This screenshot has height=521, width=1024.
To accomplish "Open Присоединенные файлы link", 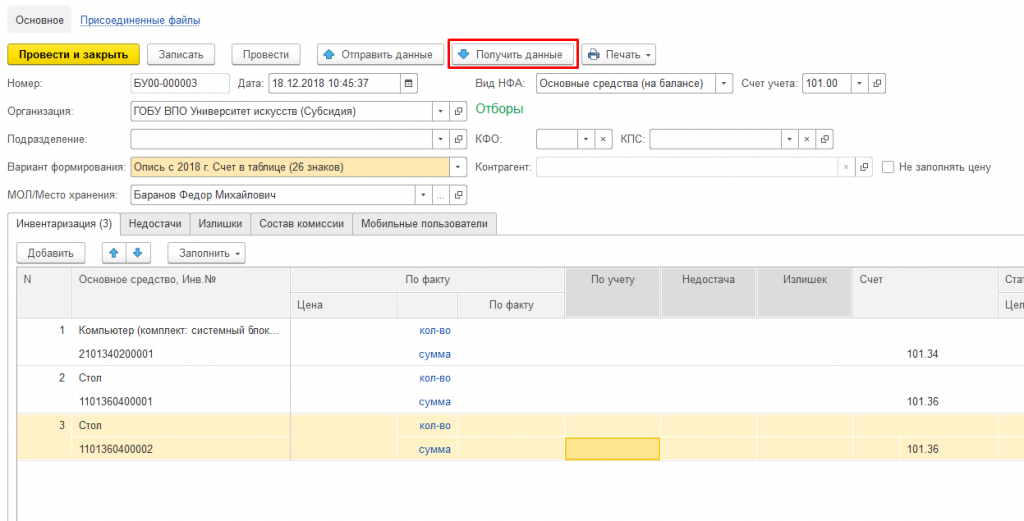I will pyautogui.click(x=140, y=20).
